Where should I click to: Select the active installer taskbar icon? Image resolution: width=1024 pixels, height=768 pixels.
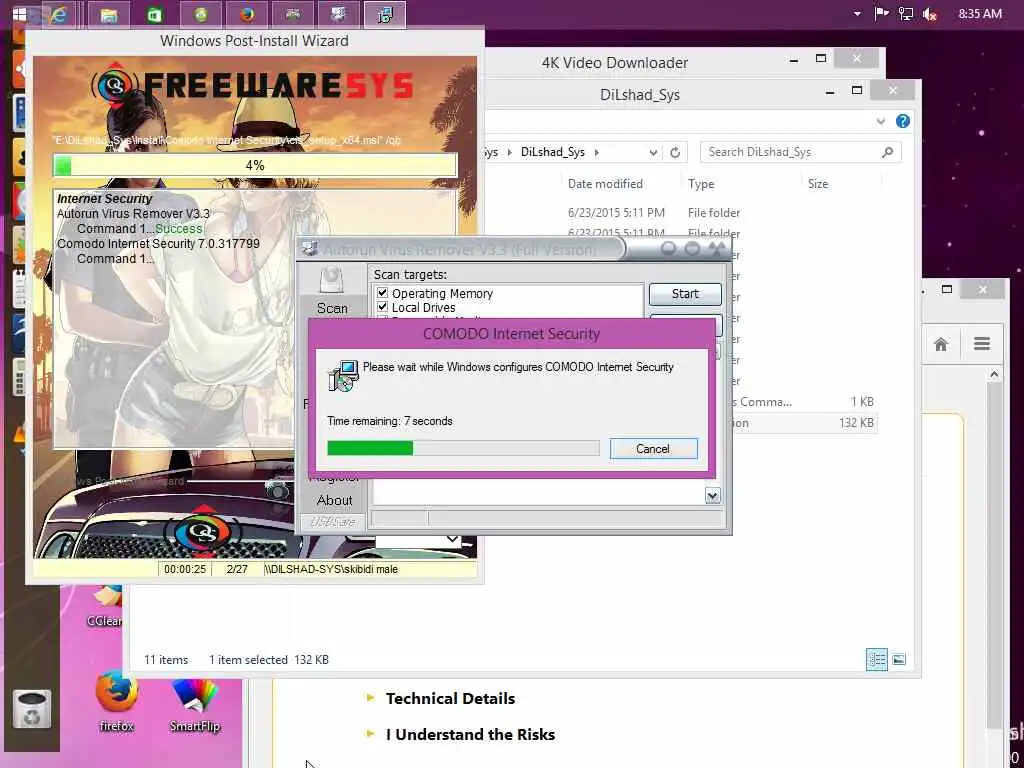point(385,14)
